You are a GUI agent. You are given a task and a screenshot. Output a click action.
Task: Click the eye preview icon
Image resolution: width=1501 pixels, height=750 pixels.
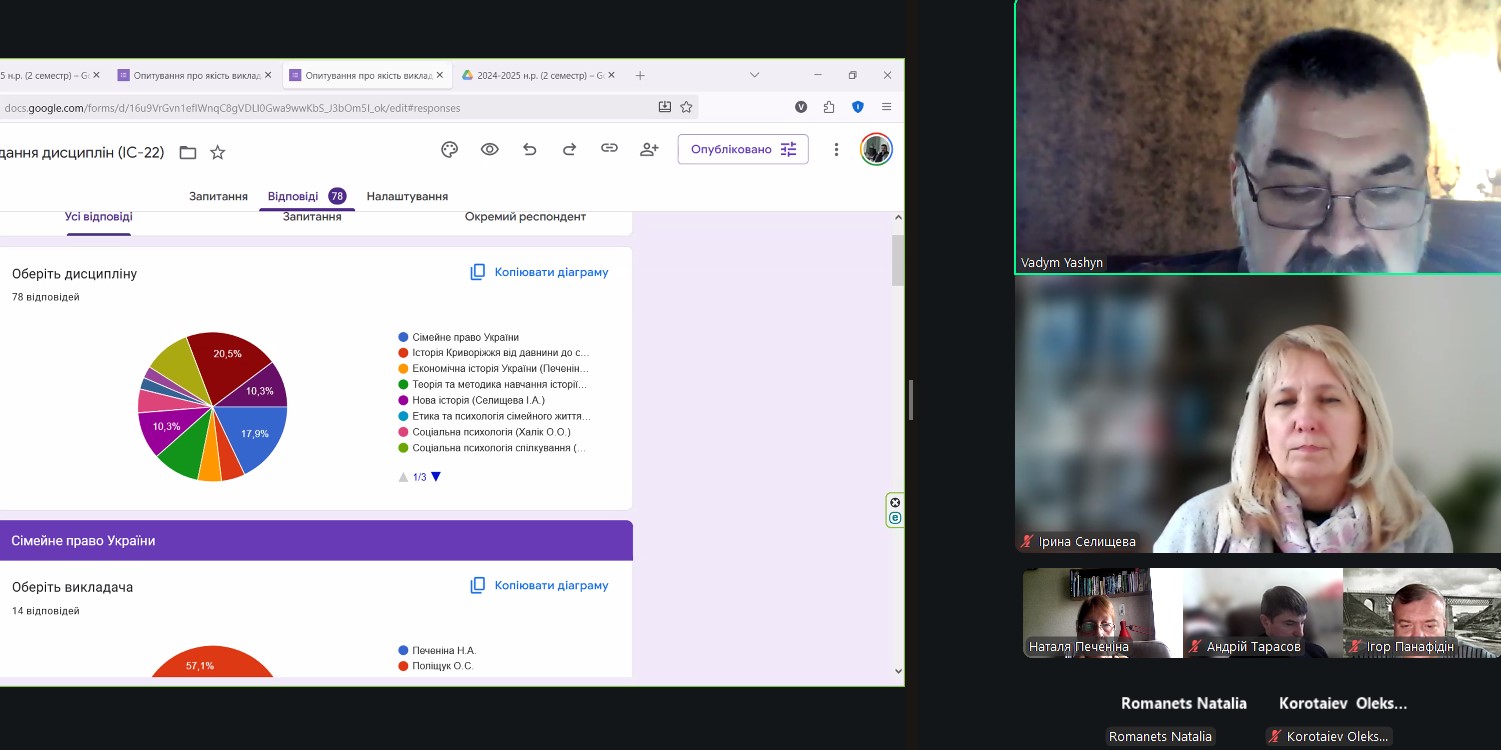tap(489, 150)
